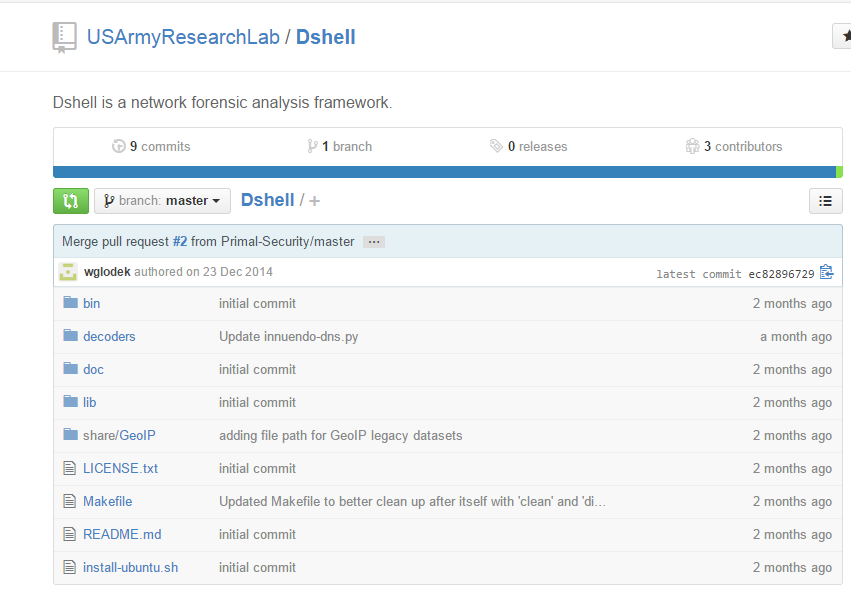The height and width of the screenshot is (593, 851).
Task: Open pull request #2 link
Action: (180, 241)
